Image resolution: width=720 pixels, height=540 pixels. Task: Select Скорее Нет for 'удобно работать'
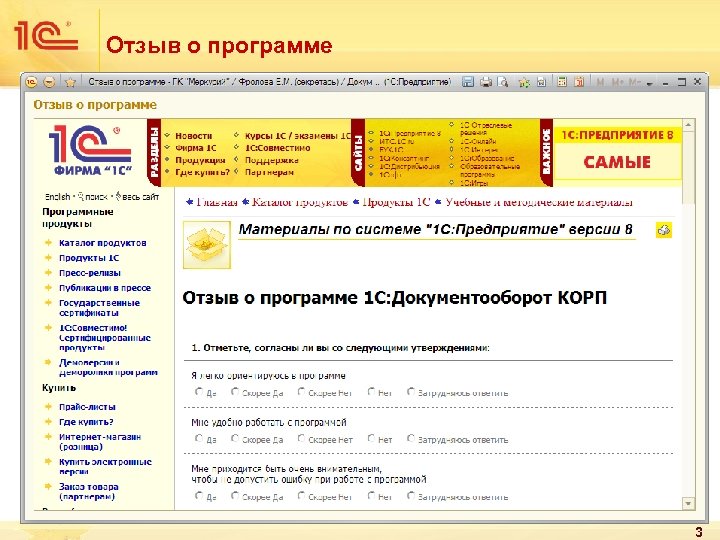click(301, 439)
